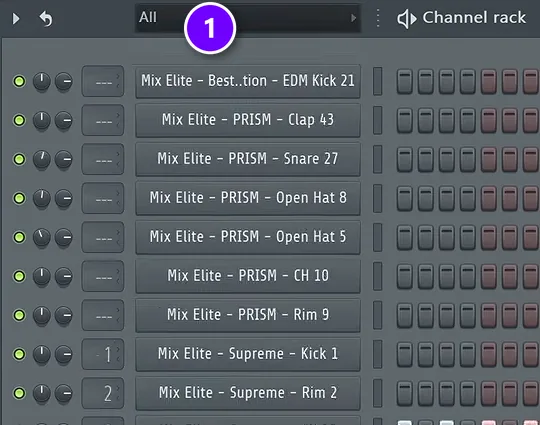This screenshot has width=540, height=425.
Task: Select the PRISM Clap 43 channel selector LED
Action: coord(378,120)
